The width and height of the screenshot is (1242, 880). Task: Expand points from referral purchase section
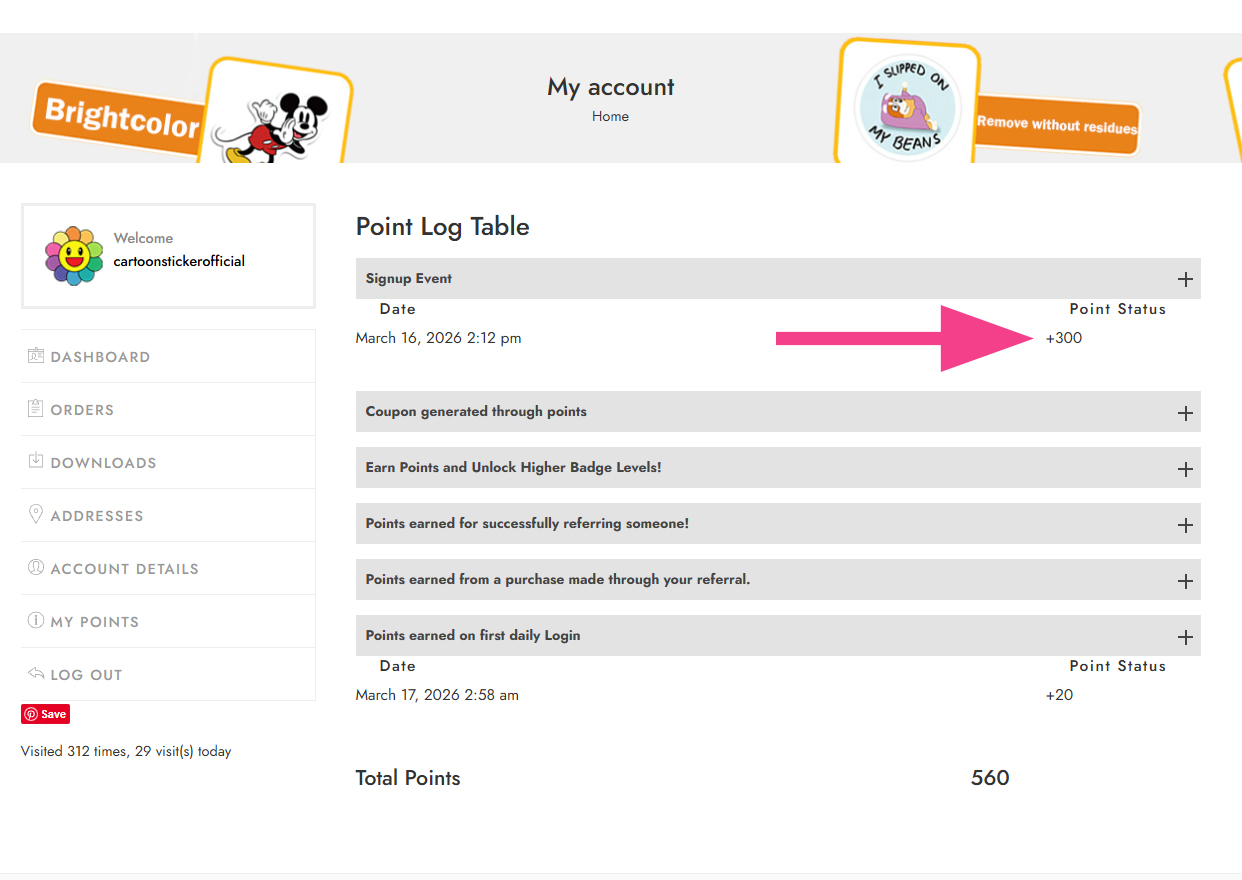coord(1185,580)
